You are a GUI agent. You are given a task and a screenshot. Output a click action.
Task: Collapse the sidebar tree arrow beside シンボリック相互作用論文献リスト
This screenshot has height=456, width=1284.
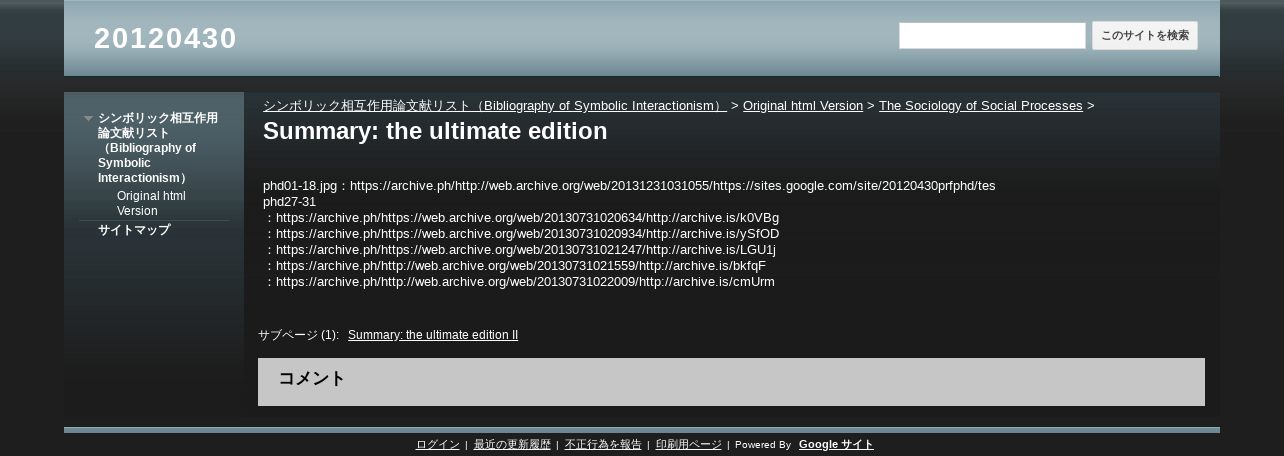pos(88,118)
